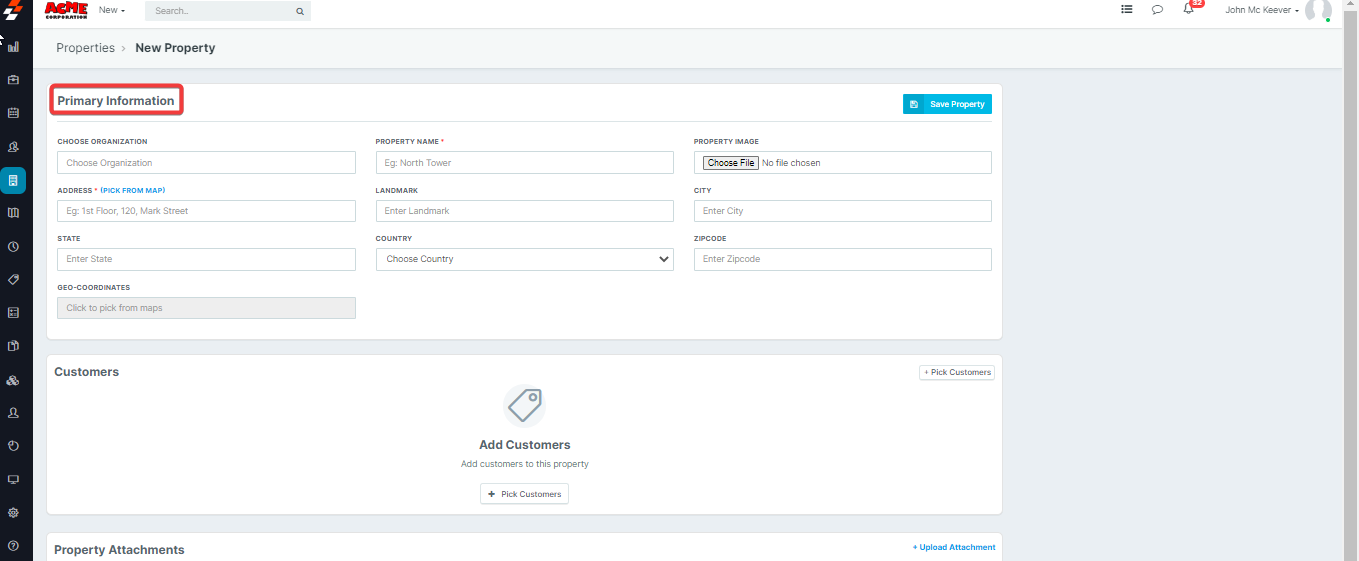1359x561 pixels.
Task: Open the price tag icon in sidebar
Action: click(x=13, y=279)
